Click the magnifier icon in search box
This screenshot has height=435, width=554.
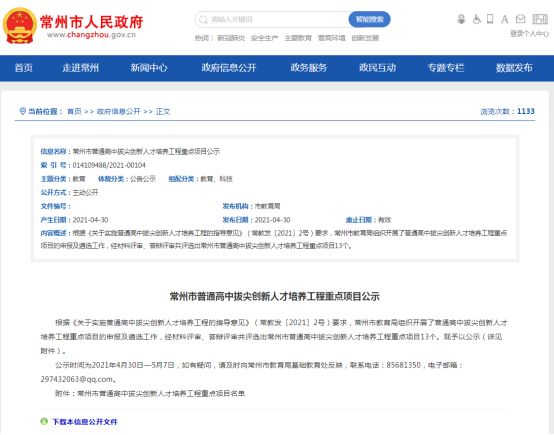(x=203, y=19)
